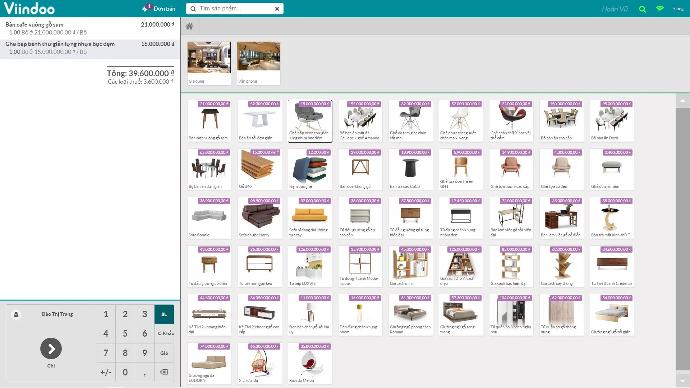The image size is (690, 388).
Task: Select the highlighted quantity mode button
Action: point(164,314)
